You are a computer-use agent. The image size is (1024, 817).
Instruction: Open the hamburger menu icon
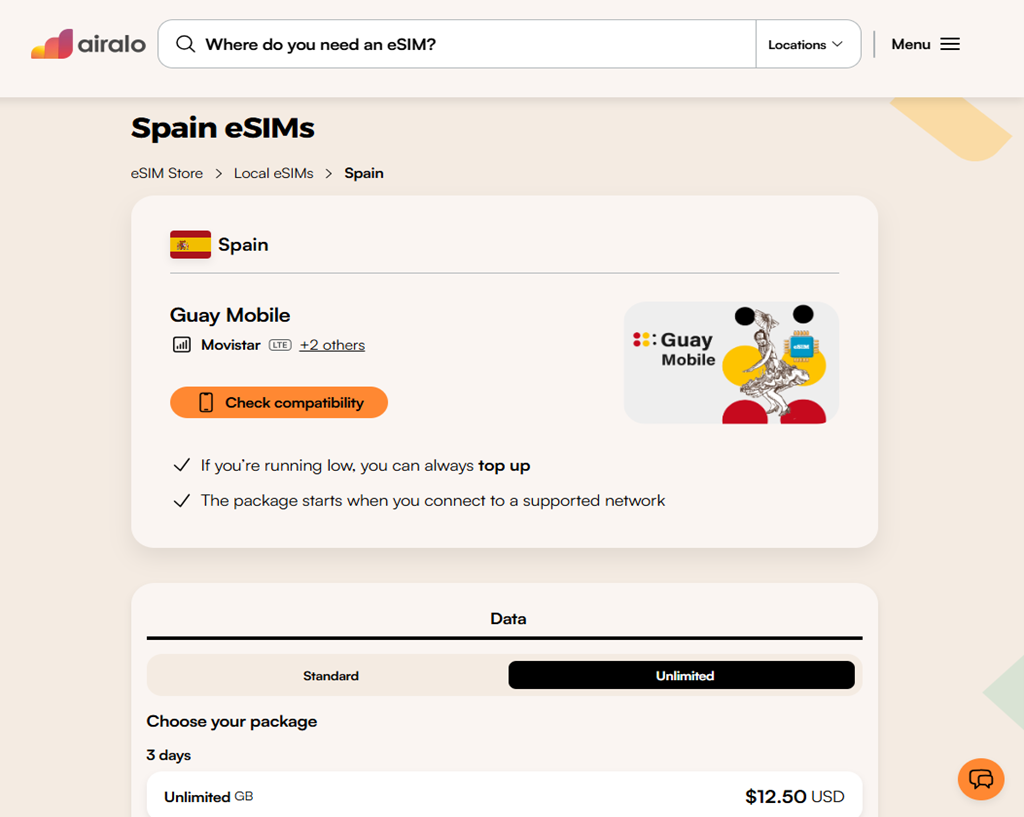coord(950,44)
